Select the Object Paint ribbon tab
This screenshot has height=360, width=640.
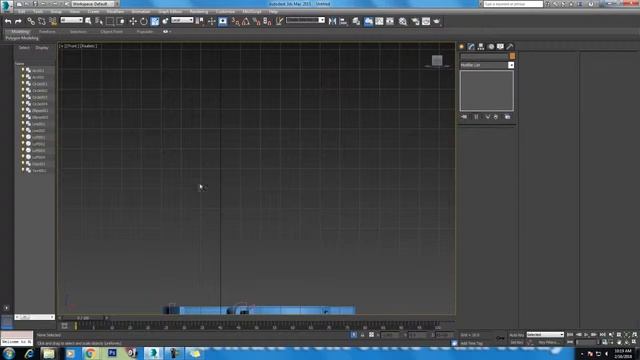coord(111,31)
